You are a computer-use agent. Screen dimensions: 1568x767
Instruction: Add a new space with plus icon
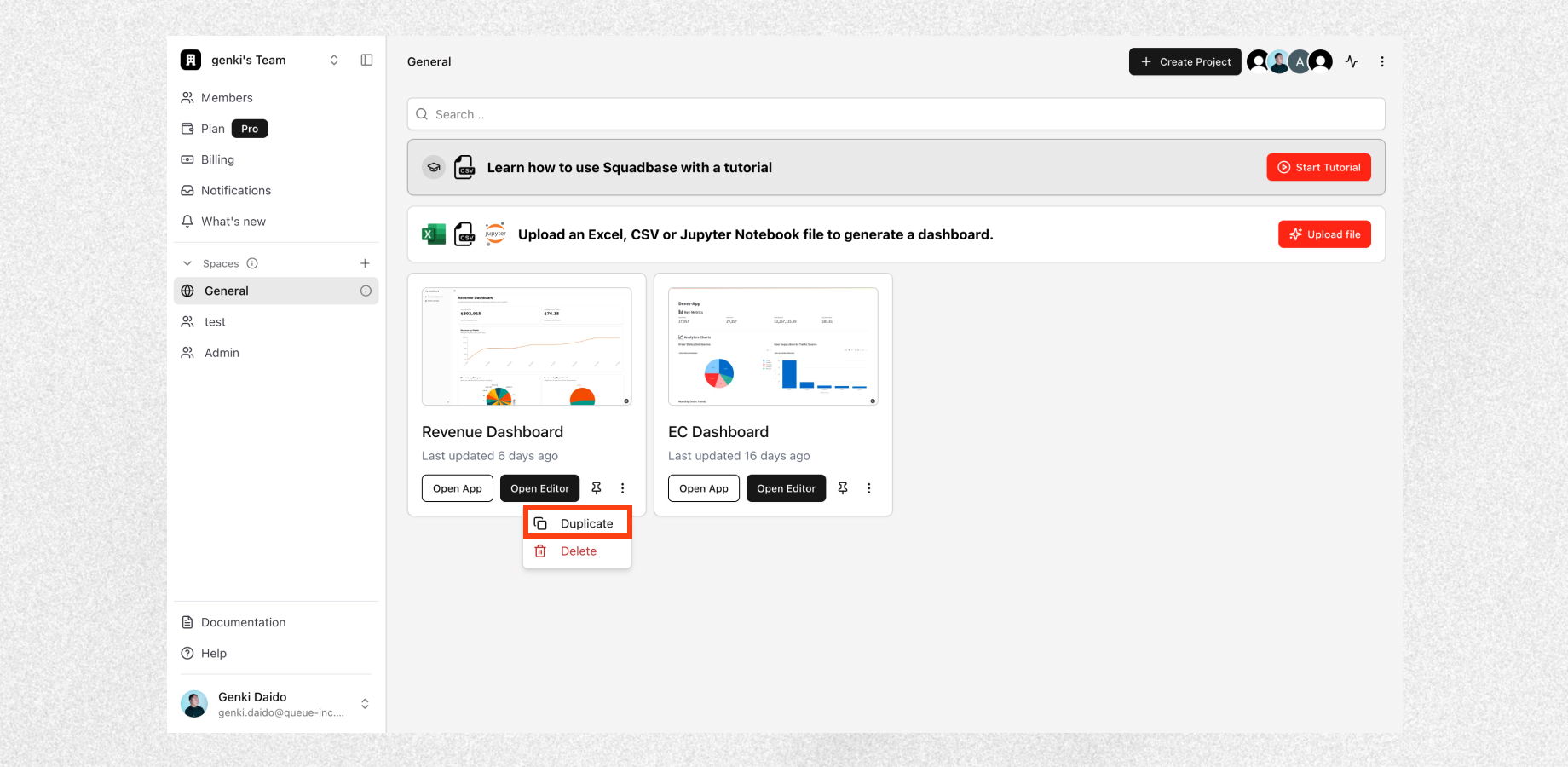click(x=365, y=263)
